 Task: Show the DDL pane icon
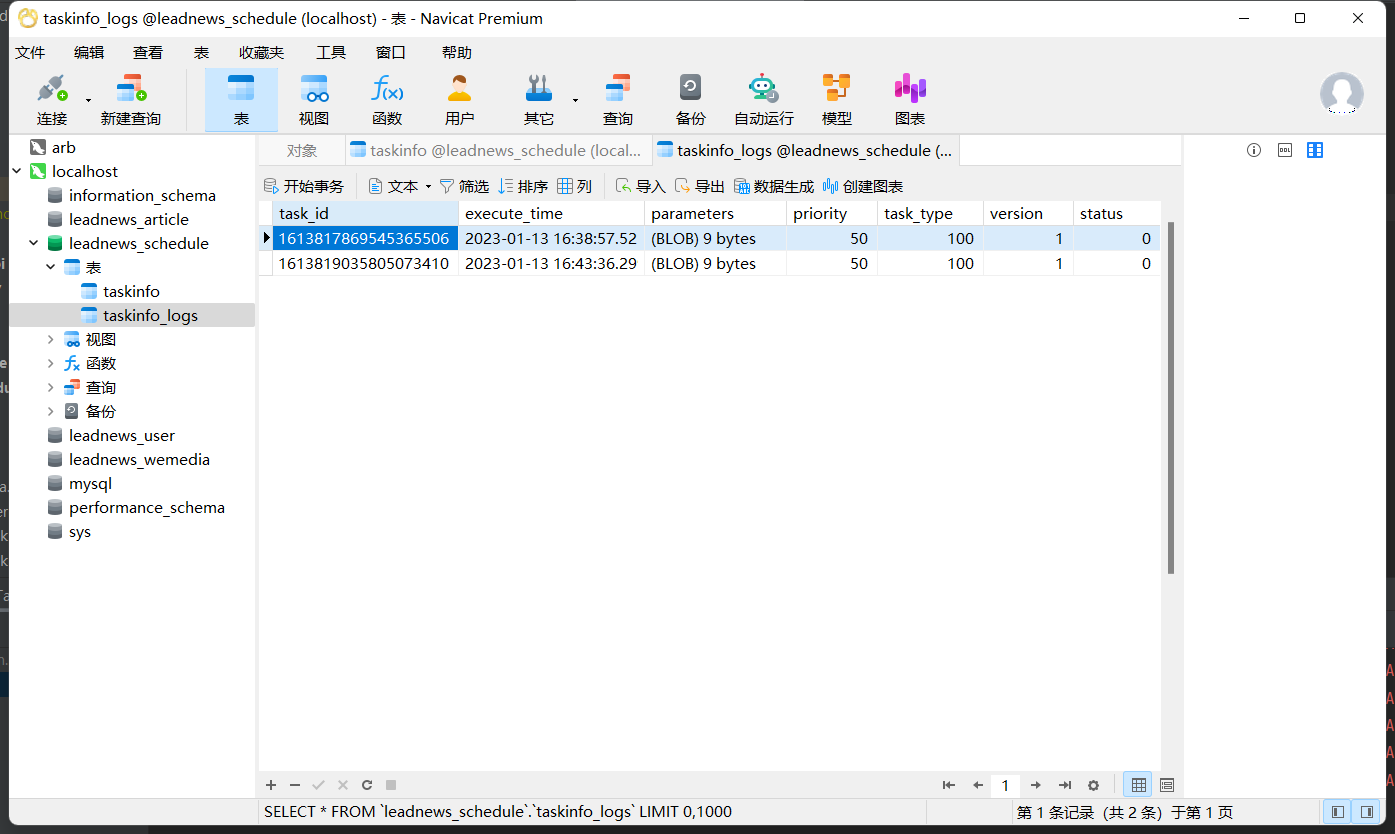(x=1285, y=150)
